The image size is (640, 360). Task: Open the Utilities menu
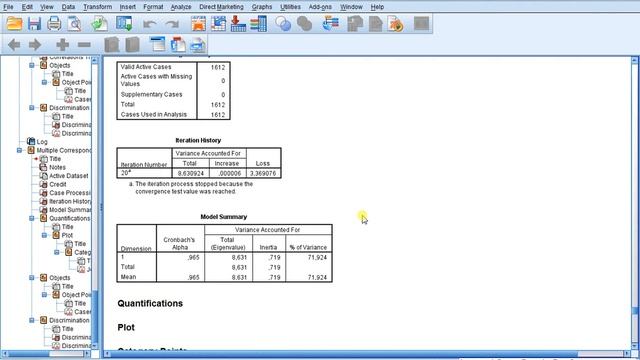point(290,7)
